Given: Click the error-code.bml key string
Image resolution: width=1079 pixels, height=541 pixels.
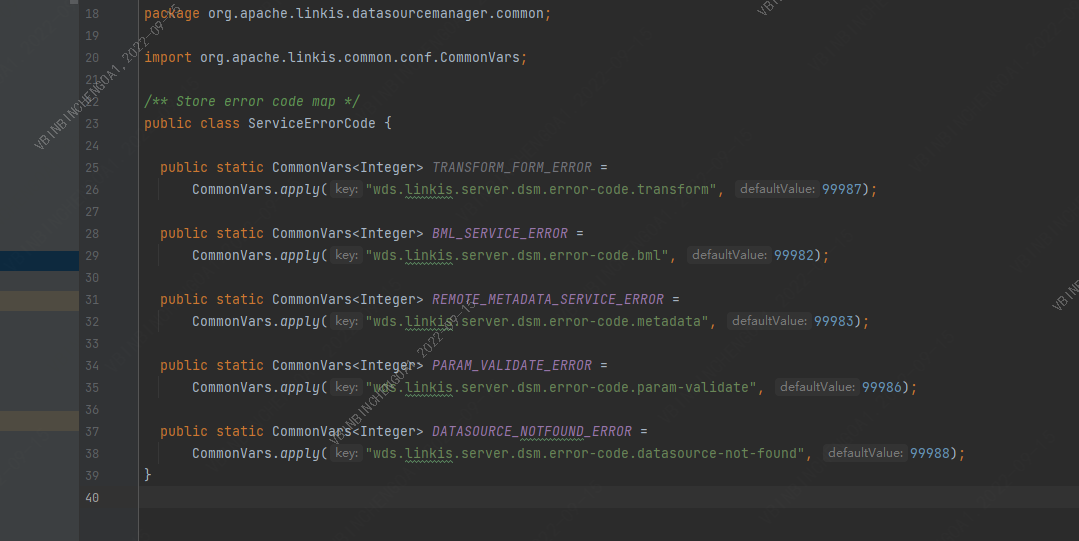Looking at the screenshot, I should [x=517, y=255].
